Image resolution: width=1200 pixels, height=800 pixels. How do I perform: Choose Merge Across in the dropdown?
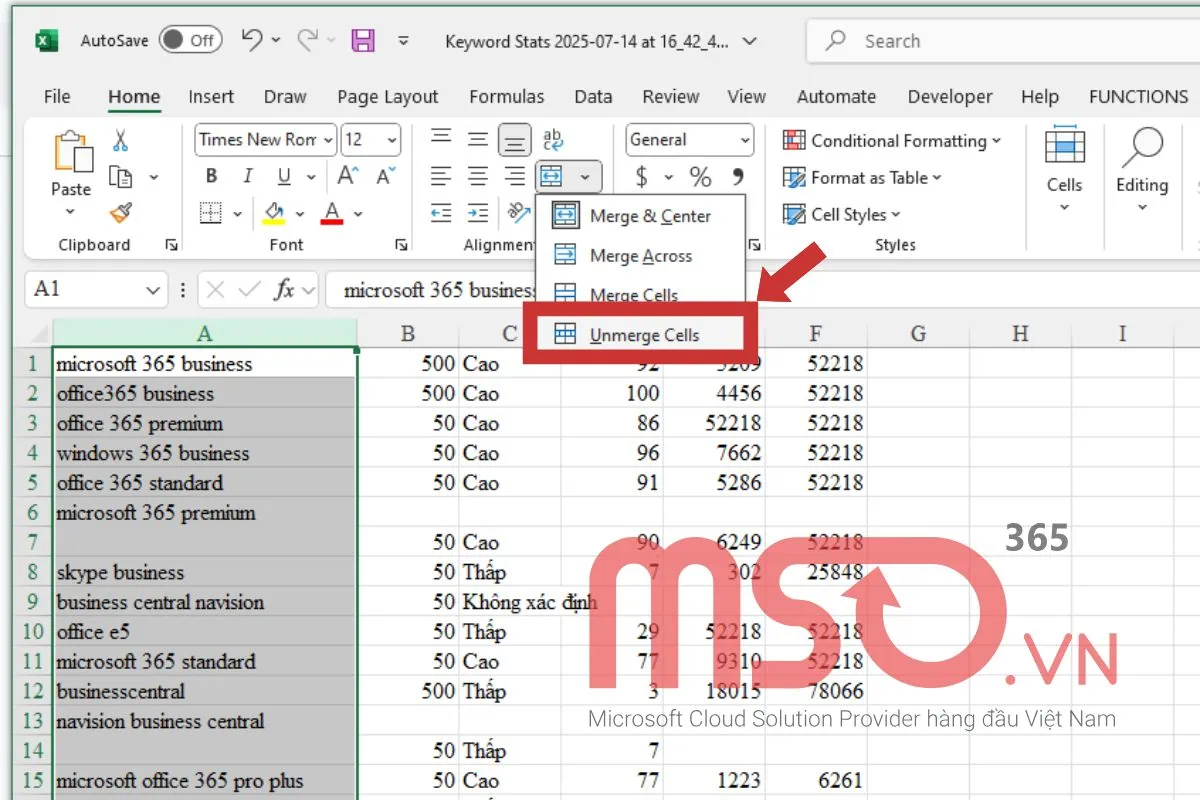[640, 256]
